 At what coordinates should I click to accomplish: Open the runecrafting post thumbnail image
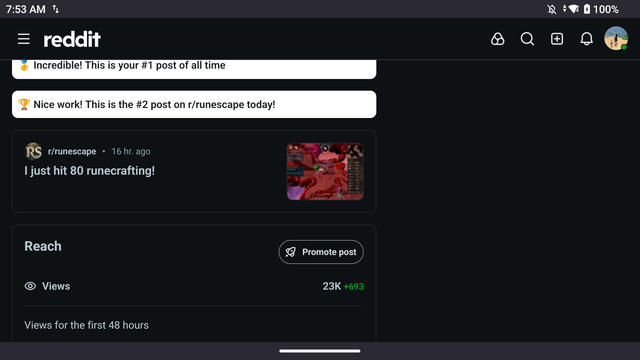coord(325,171)
